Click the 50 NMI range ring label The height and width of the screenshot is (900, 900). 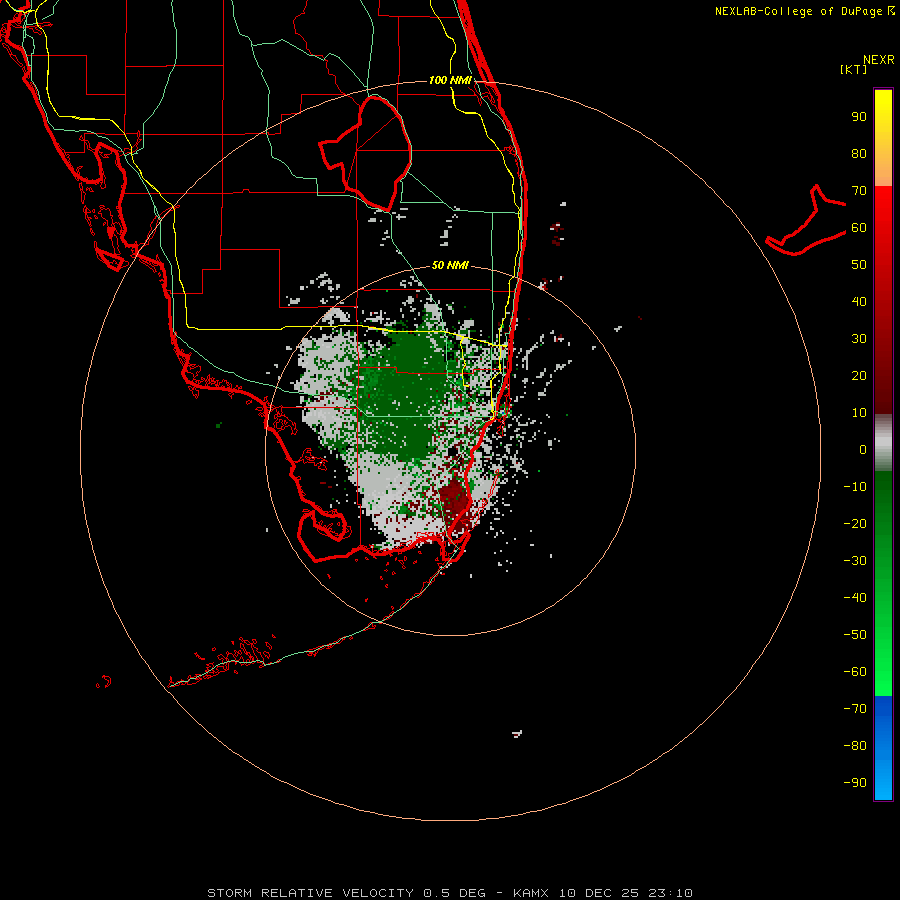click(450, 266)
